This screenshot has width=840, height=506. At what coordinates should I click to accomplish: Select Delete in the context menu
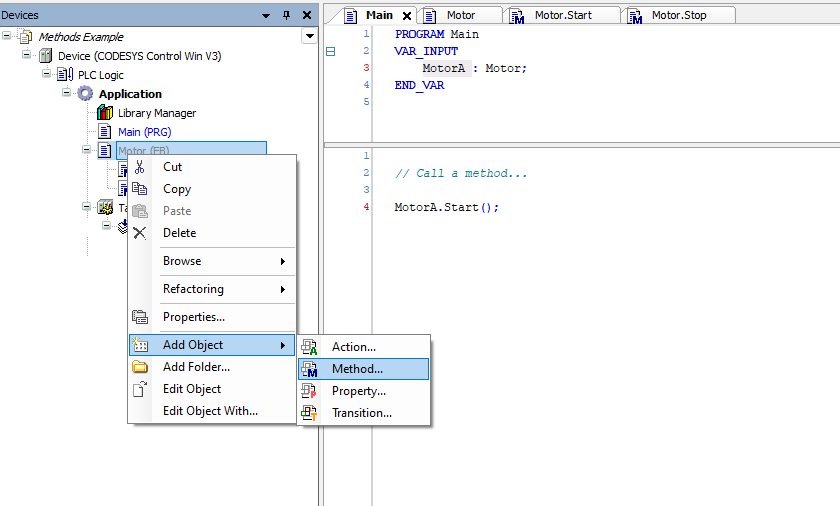212,233
